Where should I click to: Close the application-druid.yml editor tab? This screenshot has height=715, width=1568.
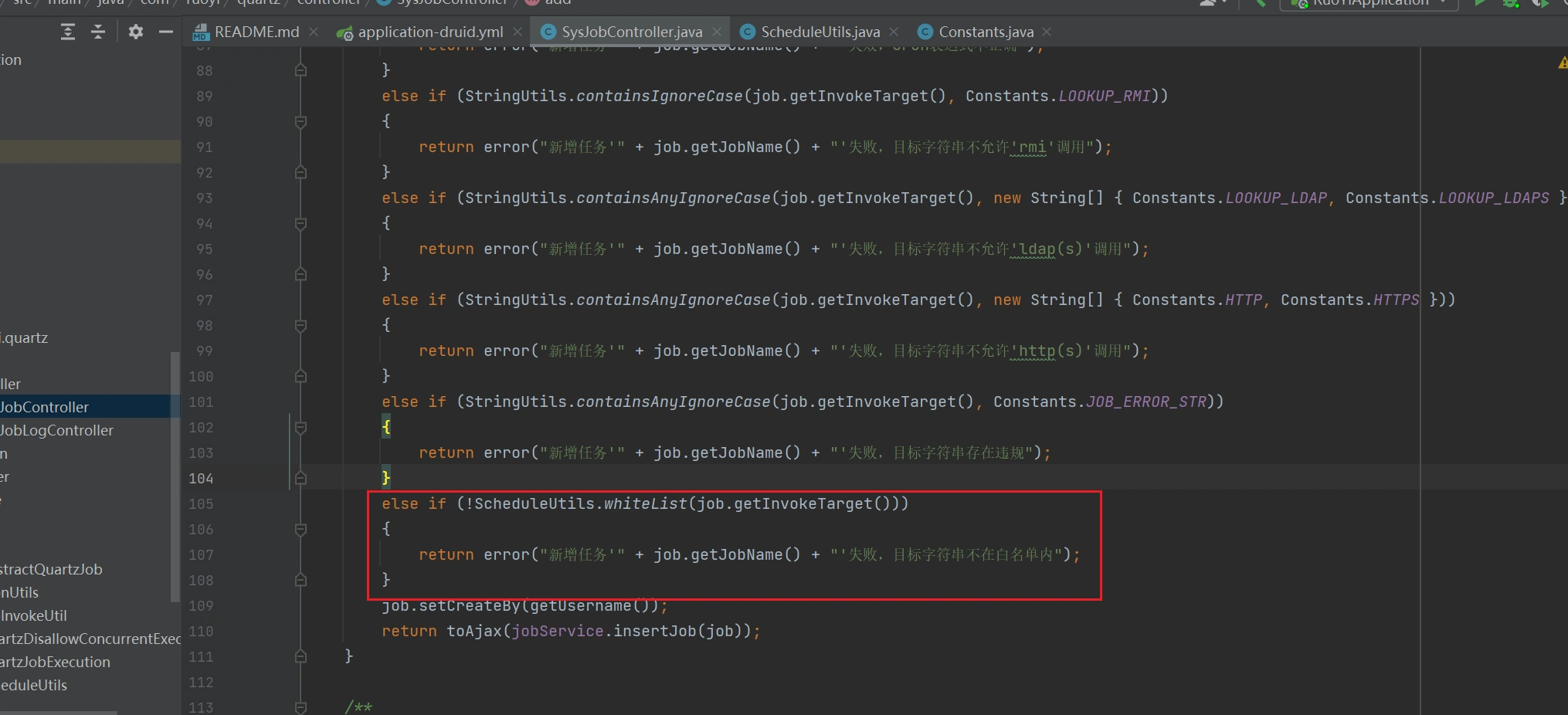click(518, 32)
